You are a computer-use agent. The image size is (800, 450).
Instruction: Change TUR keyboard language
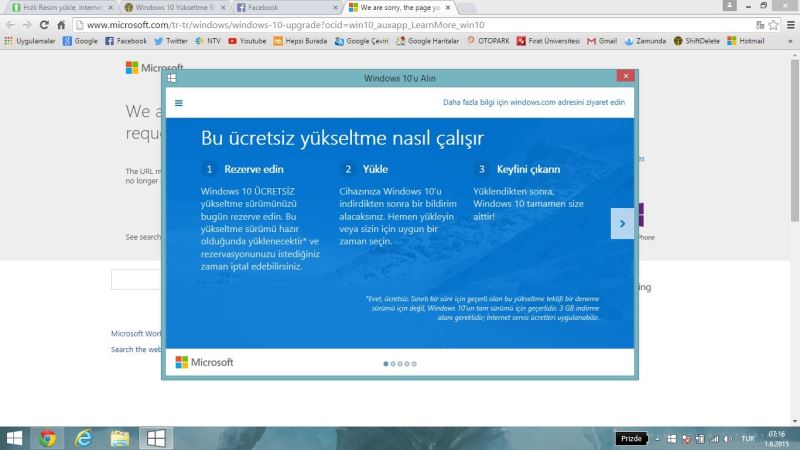[x=748, y=439]
